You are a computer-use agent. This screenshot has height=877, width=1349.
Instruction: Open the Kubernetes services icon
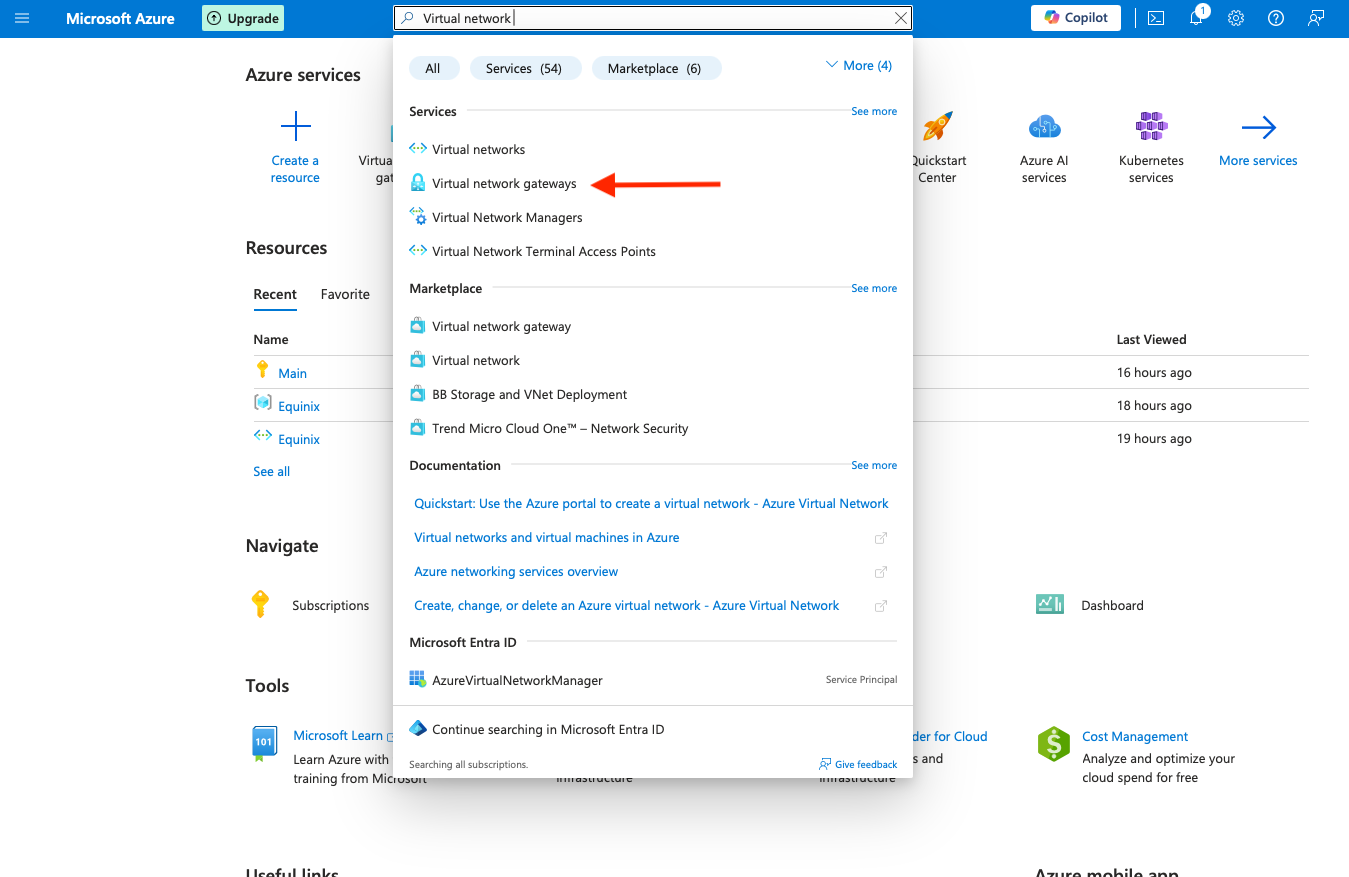coord(1151,127)
